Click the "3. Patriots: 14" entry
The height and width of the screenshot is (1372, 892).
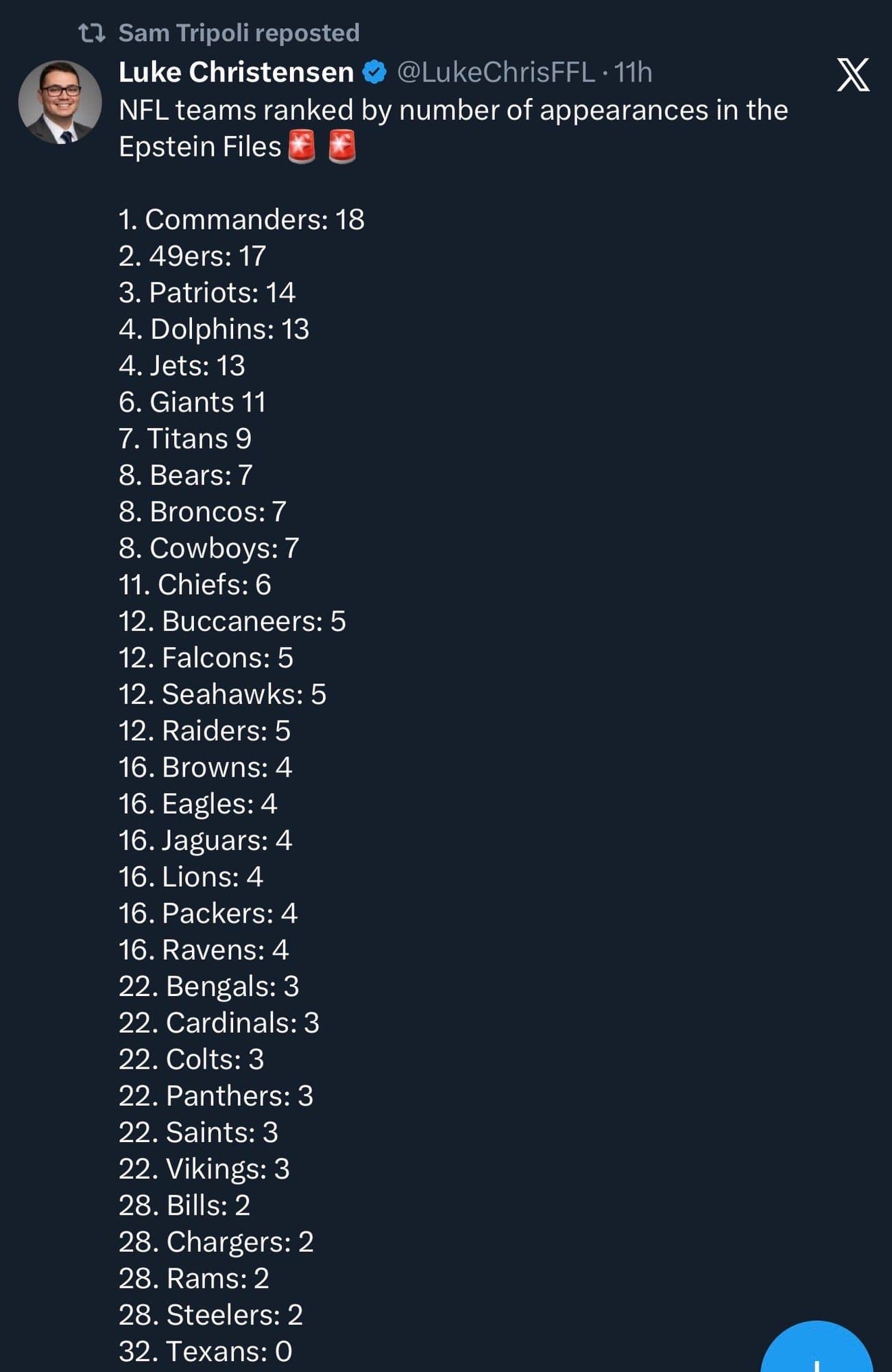206,293
